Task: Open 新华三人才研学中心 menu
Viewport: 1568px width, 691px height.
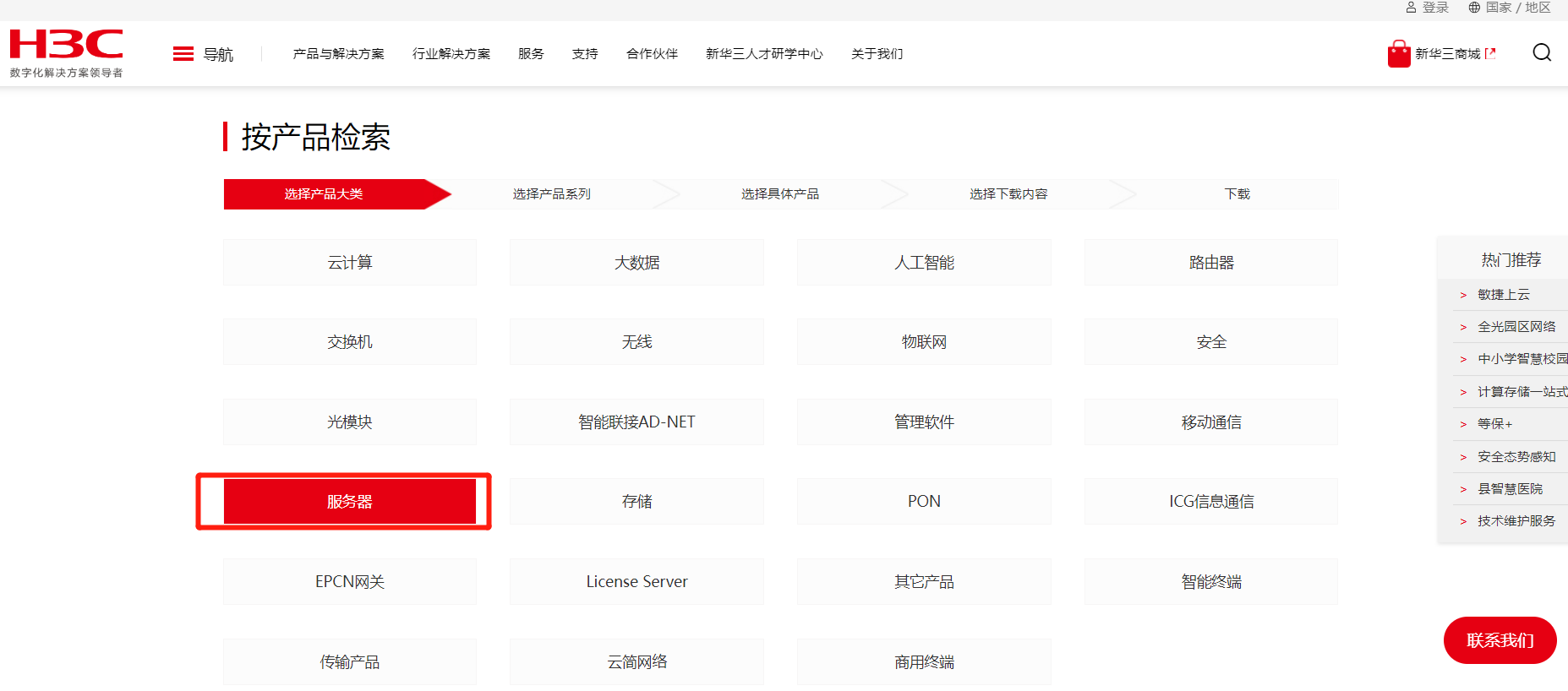Action: coord(764,54)
